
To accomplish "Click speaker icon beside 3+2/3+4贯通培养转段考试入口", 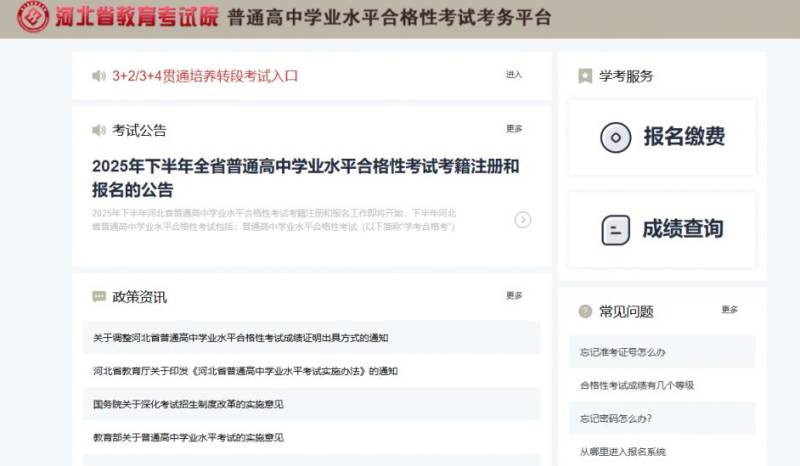I will [x=98, y=76].
